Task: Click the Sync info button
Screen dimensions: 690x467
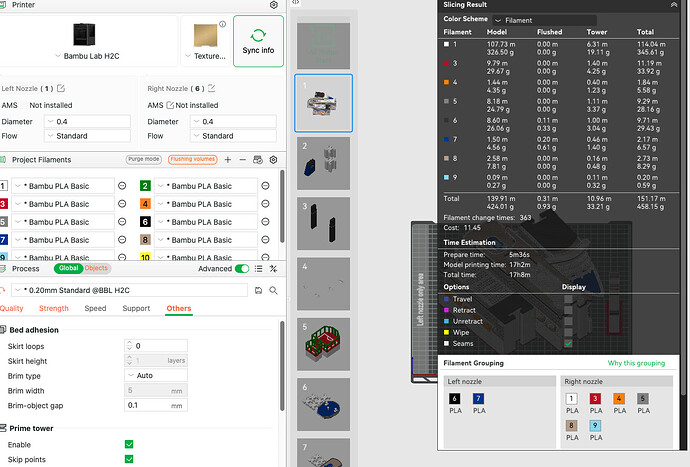Action: click(258, 41)
